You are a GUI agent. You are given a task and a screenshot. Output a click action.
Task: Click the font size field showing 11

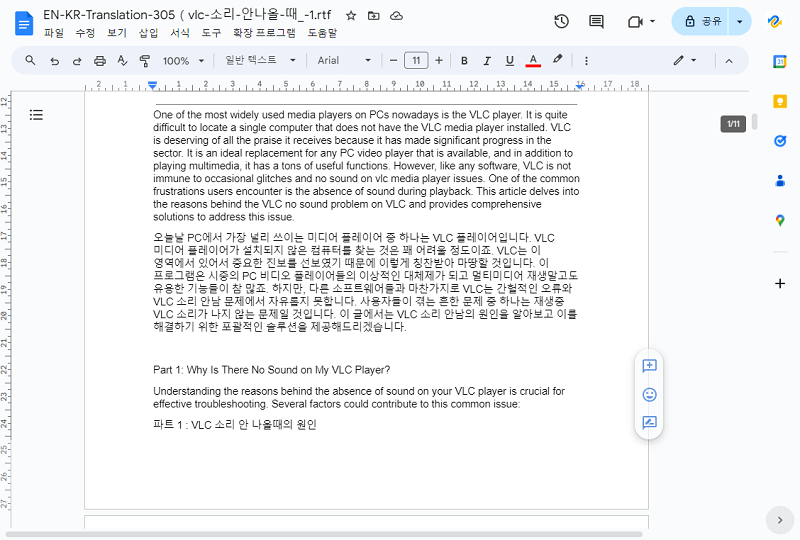point(416,61)
